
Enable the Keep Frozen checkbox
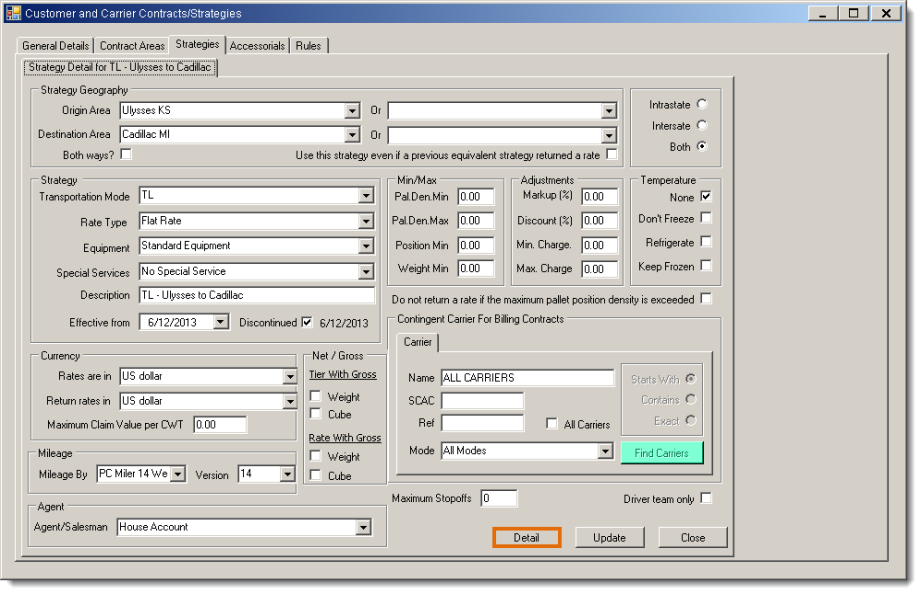coord(706,266)
